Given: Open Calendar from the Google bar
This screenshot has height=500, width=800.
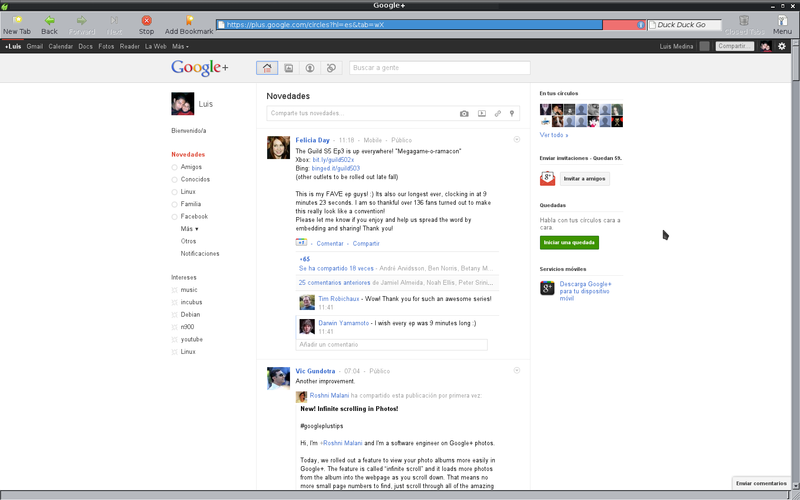Looking at the screenshot, I should (x=61, y=46).
